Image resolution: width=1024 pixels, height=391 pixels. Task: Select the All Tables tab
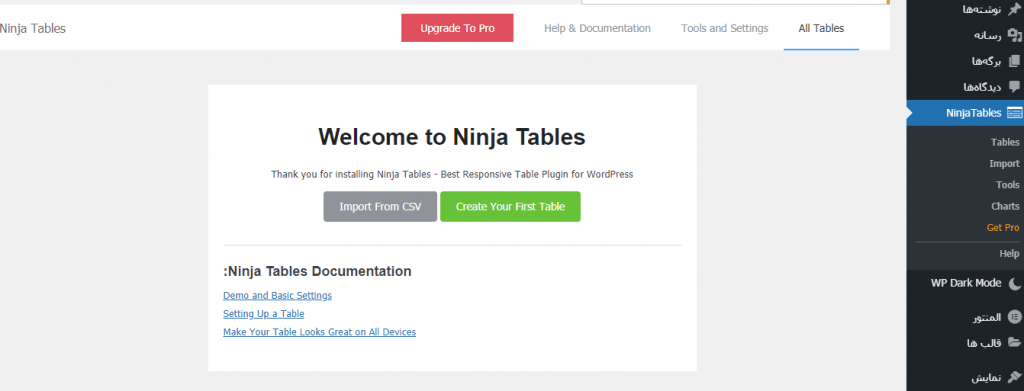(x=821, y=29)
